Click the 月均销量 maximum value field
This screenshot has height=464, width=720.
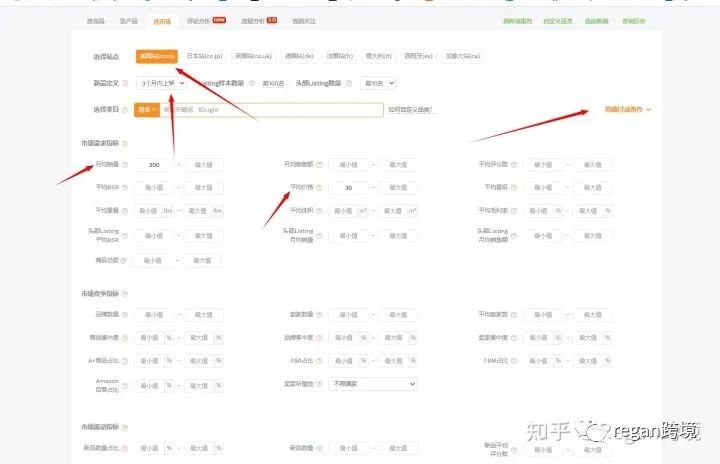(x=203, y=164)
